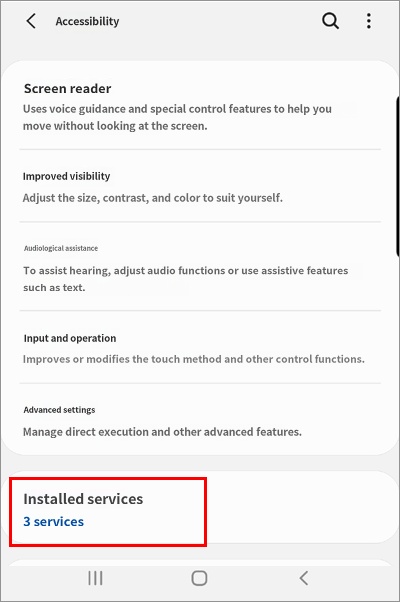
Task: Open Improved visibility settings
Action: click(200, 187)
